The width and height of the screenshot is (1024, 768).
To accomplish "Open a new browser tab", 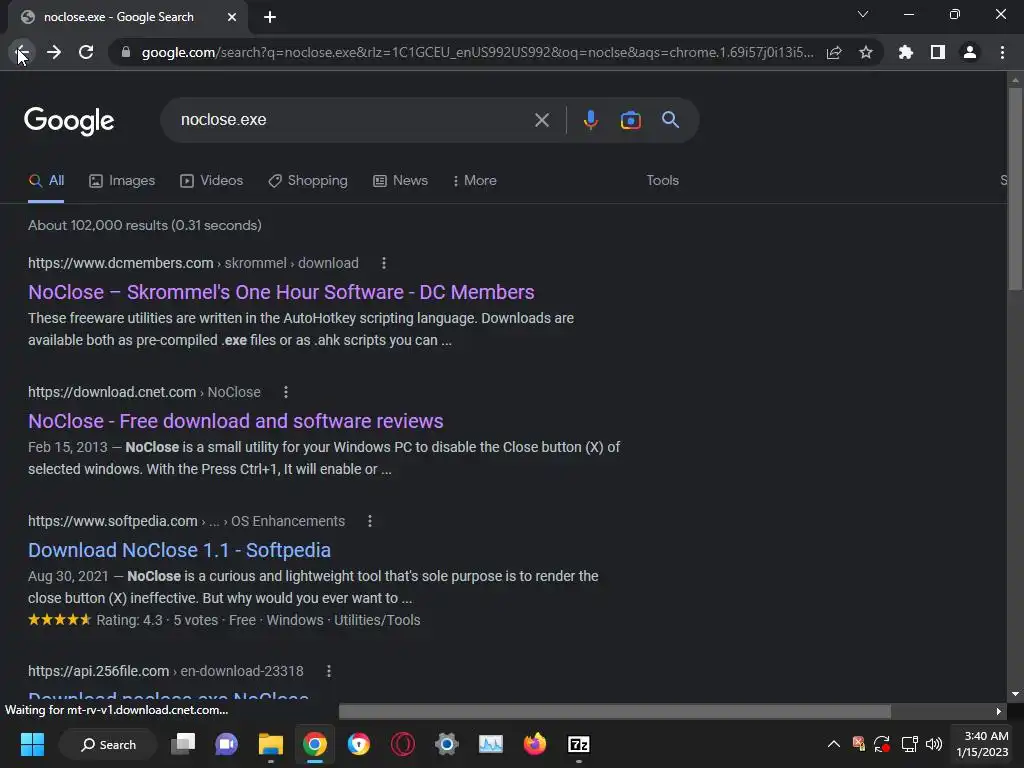I will 270,17.
